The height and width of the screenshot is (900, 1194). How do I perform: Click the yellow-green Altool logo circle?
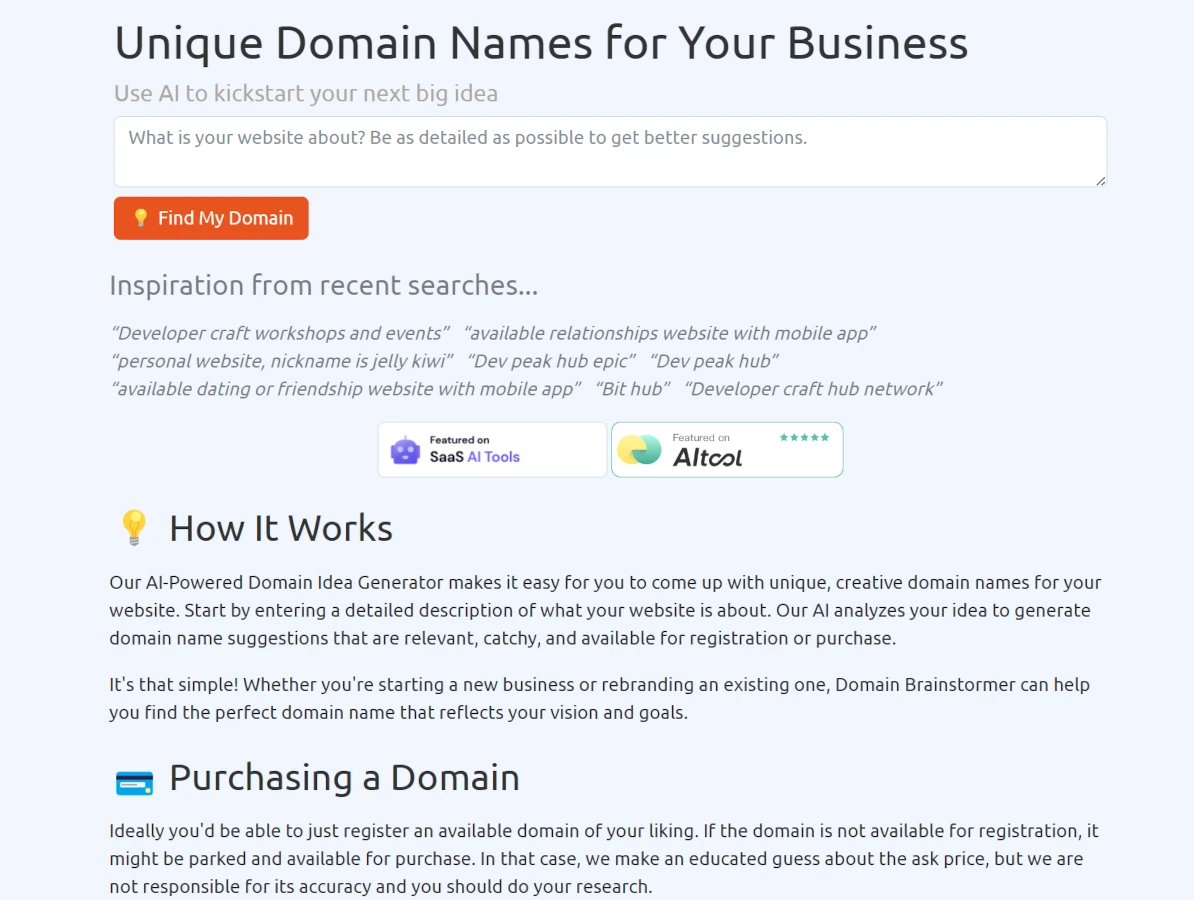(x=640, y=449)
